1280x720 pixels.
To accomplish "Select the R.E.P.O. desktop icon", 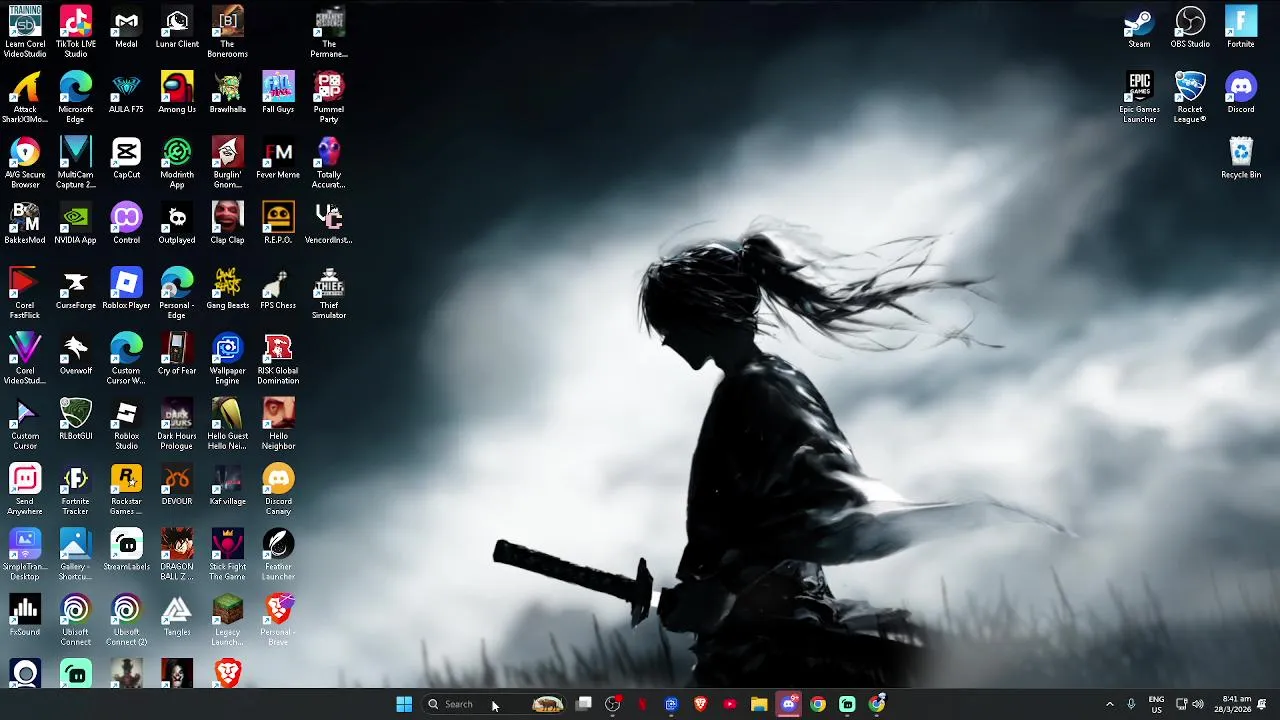I will pos(278,223).
